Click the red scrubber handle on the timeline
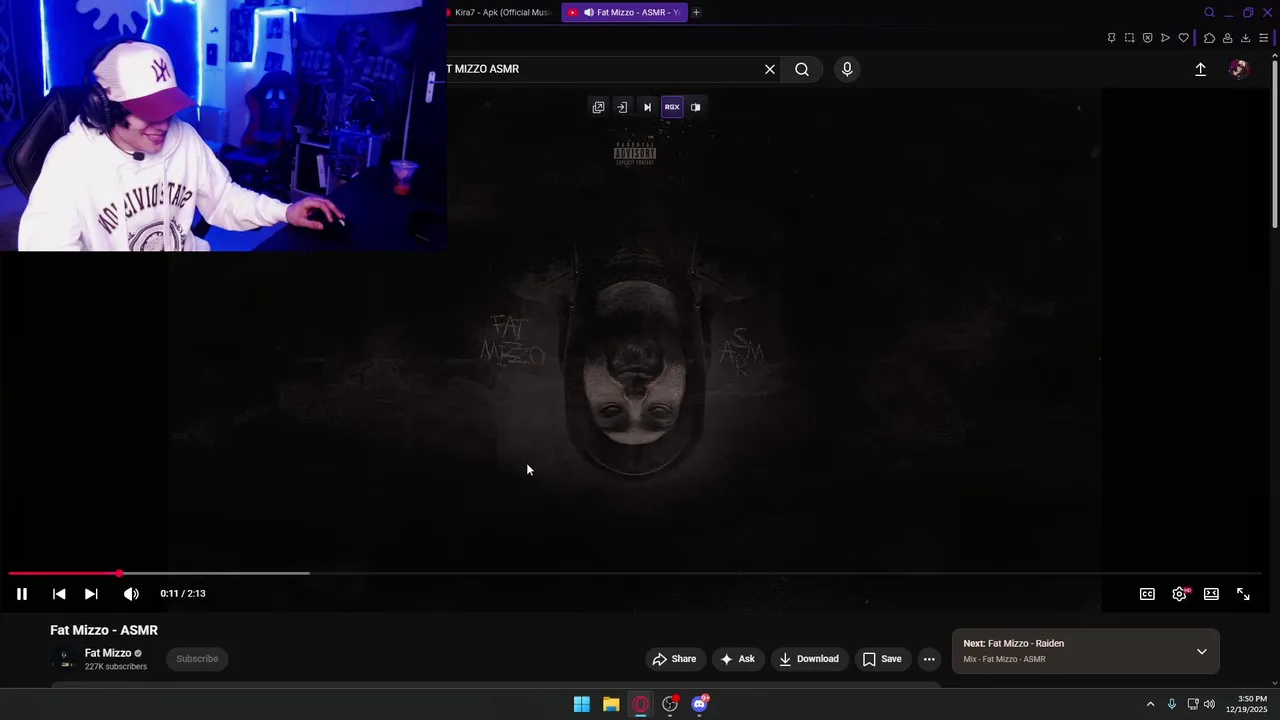Screen dimensions: 1280x720 coord(119,573)
